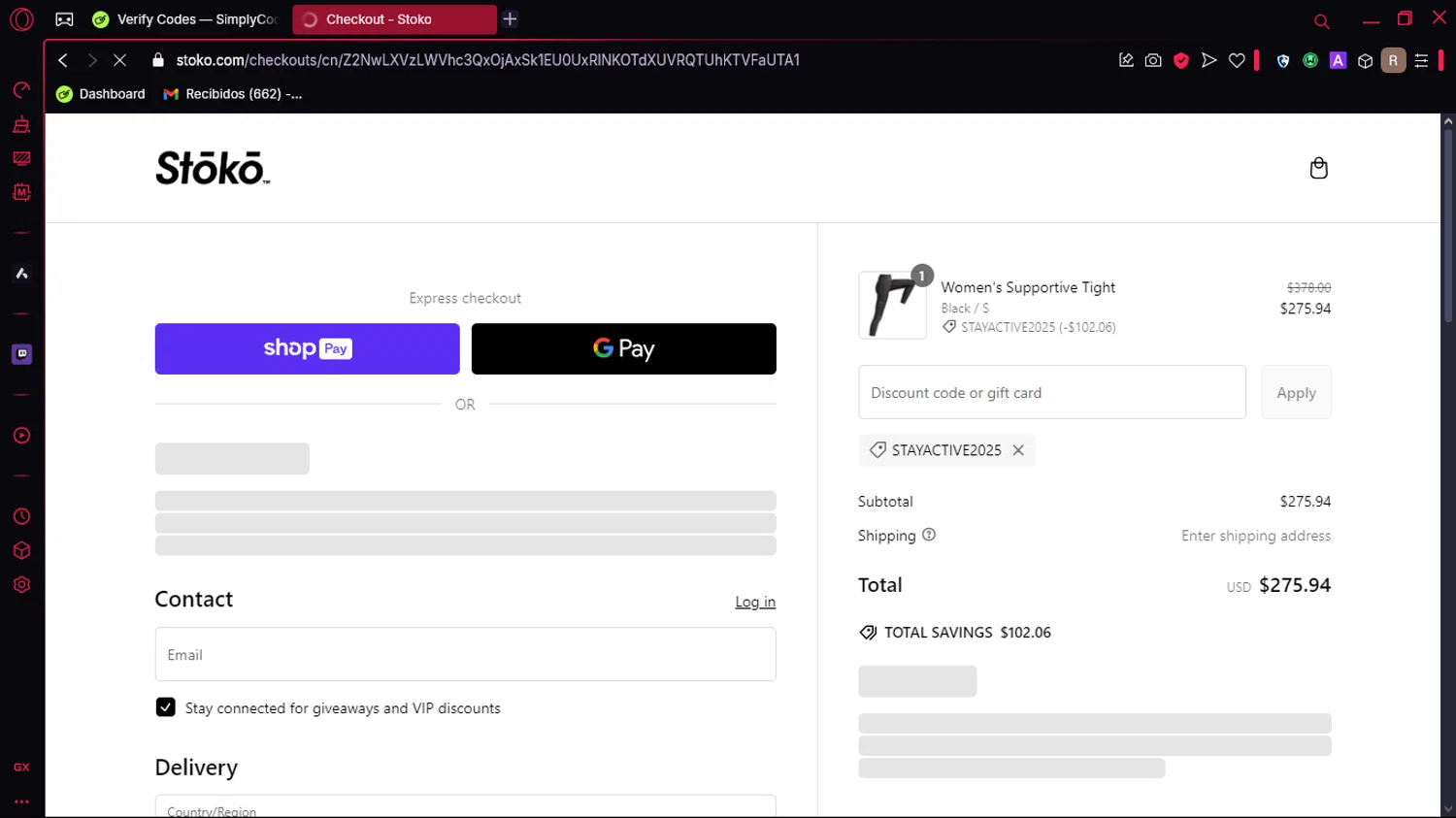Open workspaces icon in tab bar
Image resolution: width=1456 pixels, height=818 pixels.
[64, 19]
